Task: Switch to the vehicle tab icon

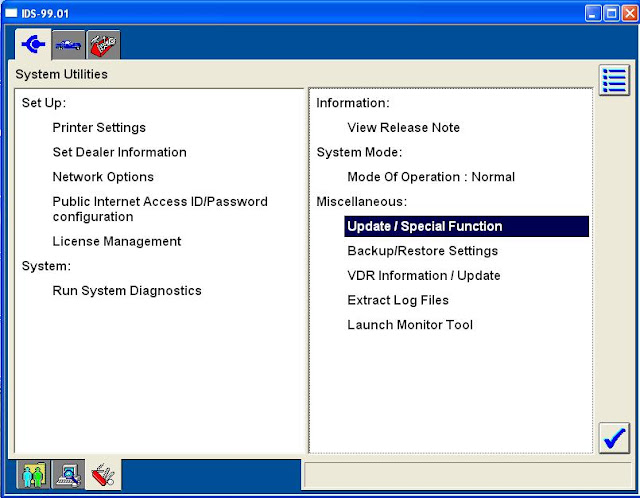Action: tap(69, 45)
